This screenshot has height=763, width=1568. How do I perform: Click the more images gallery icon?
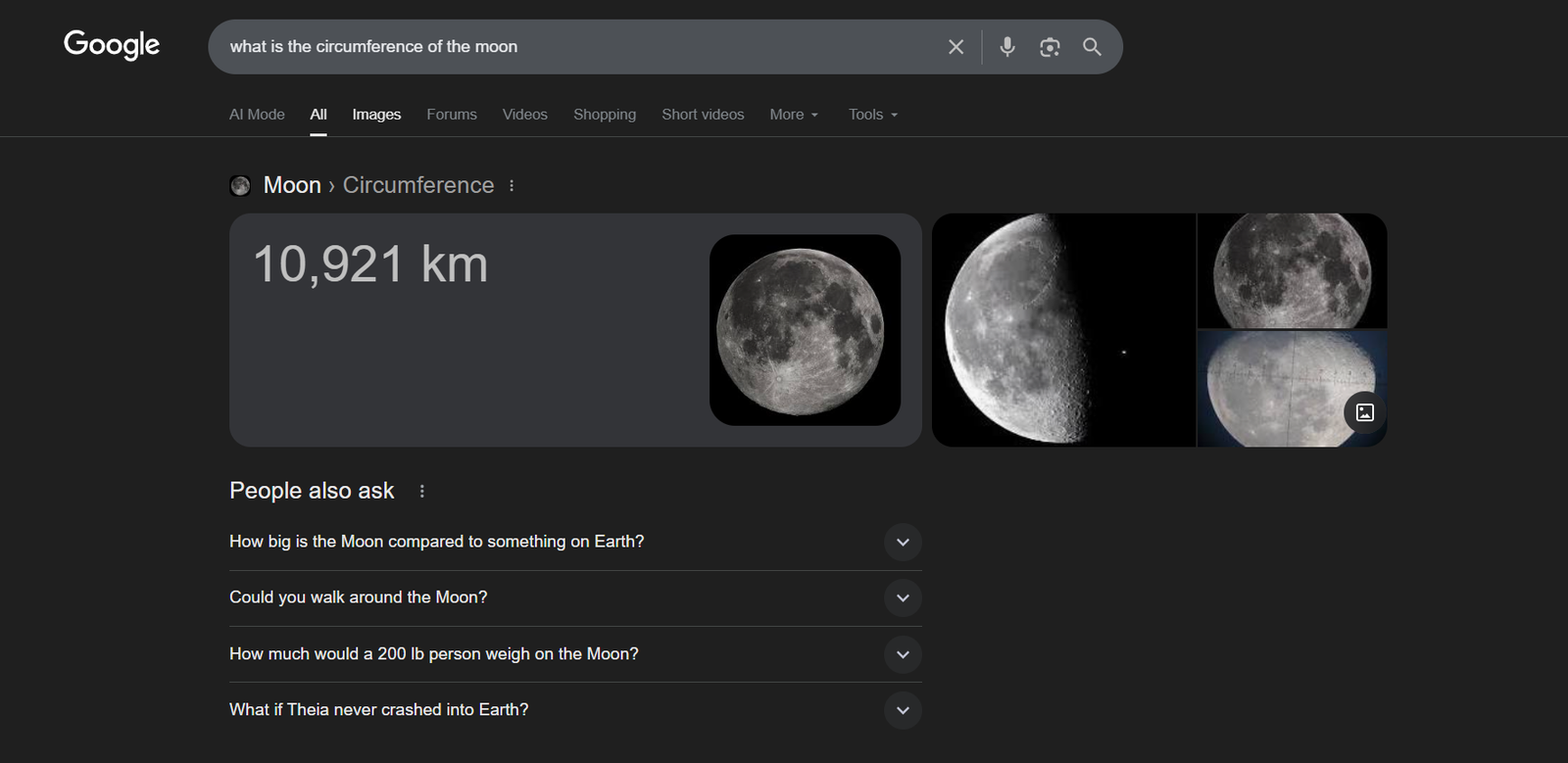point(1365,412)
